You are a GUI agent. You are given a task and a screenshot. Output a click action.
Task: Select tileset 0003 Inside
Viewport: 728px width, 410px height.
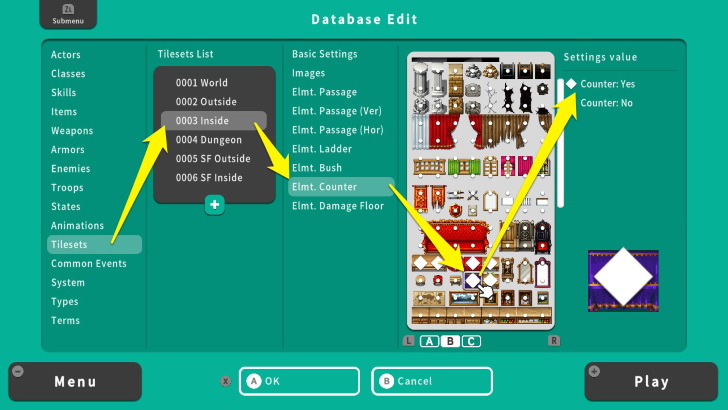(214, 121)
